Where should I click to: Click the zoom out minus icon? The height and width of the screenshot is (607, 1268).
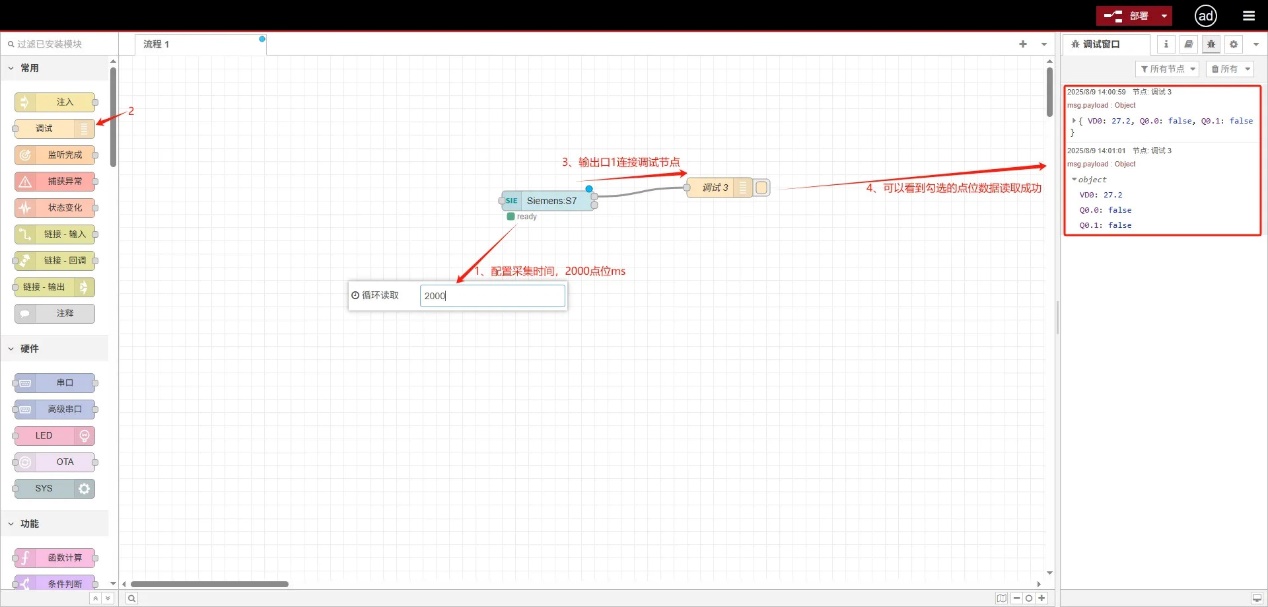point(1016,598)
